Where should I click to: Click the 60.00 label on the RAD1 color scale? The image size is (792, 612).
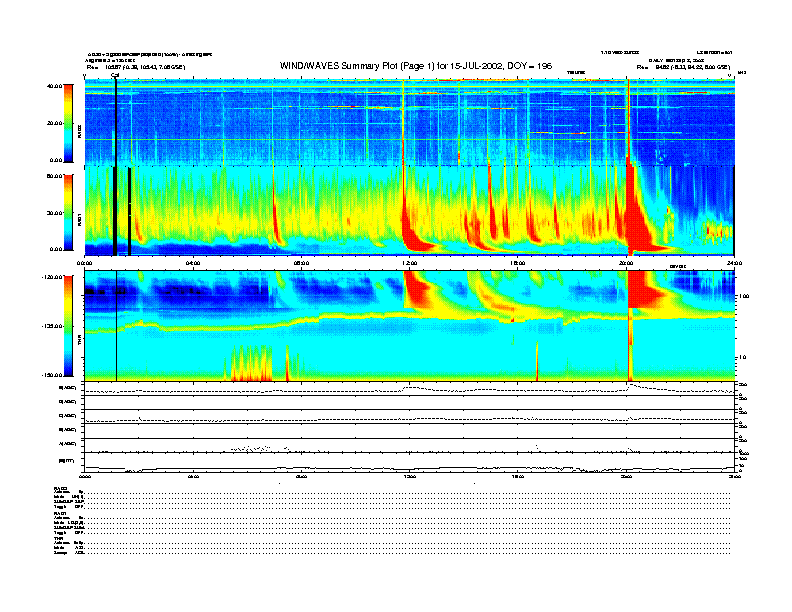(x=55, y=176)
